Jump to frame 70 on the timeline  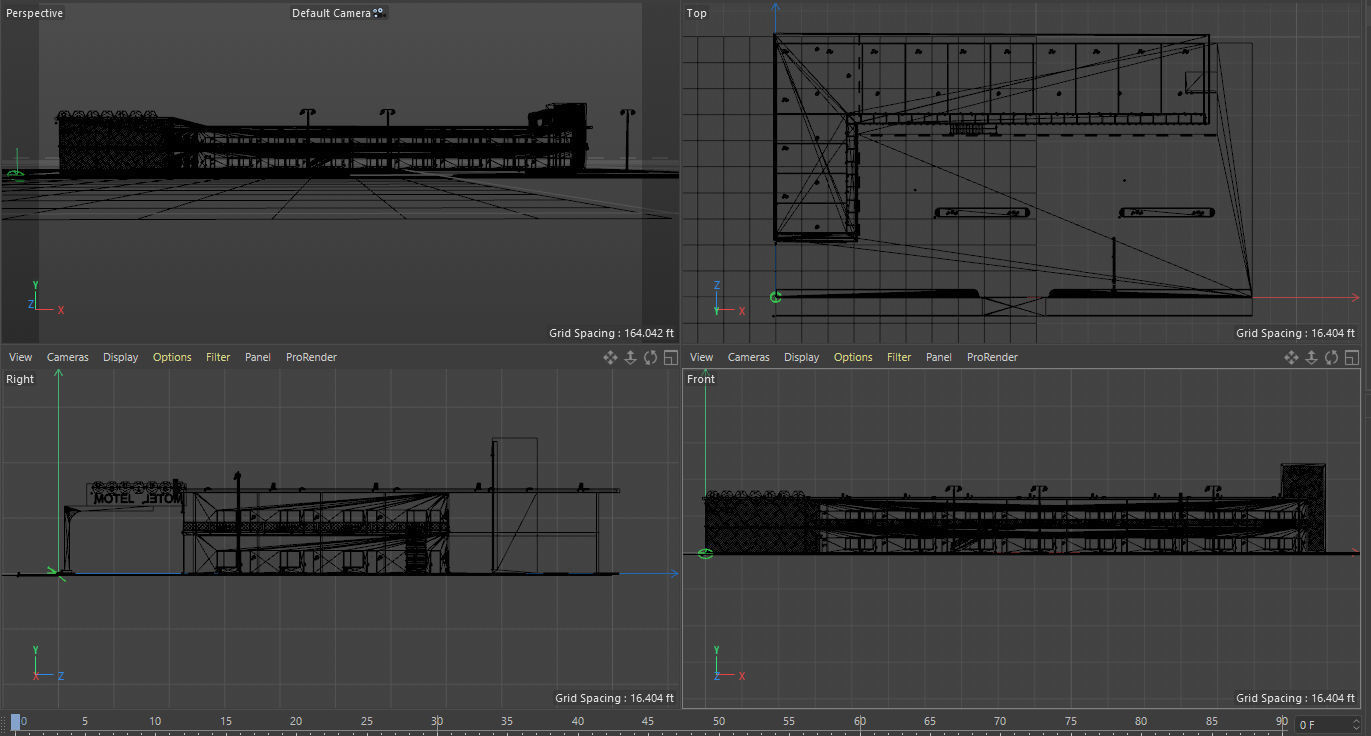click(1000, 722)
